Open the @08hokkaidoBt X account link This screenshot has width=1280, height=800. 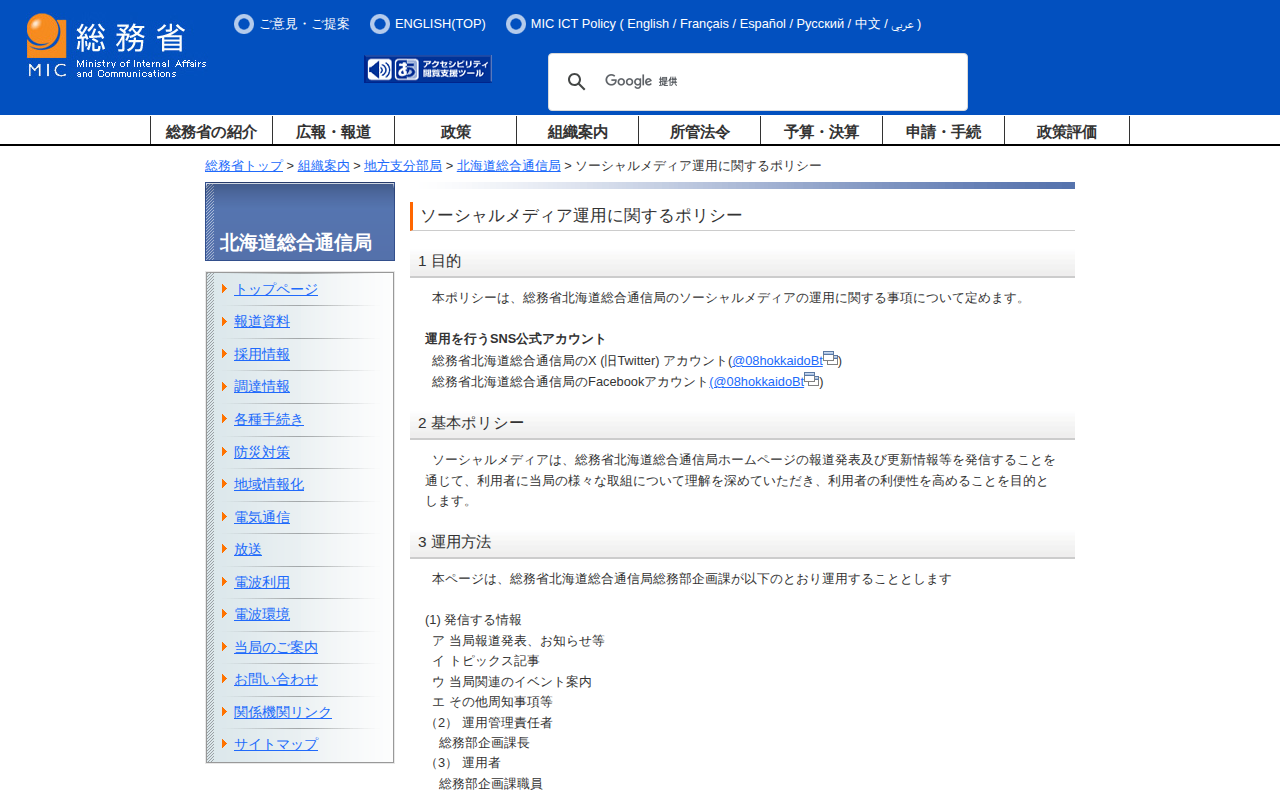click(776, 361)
